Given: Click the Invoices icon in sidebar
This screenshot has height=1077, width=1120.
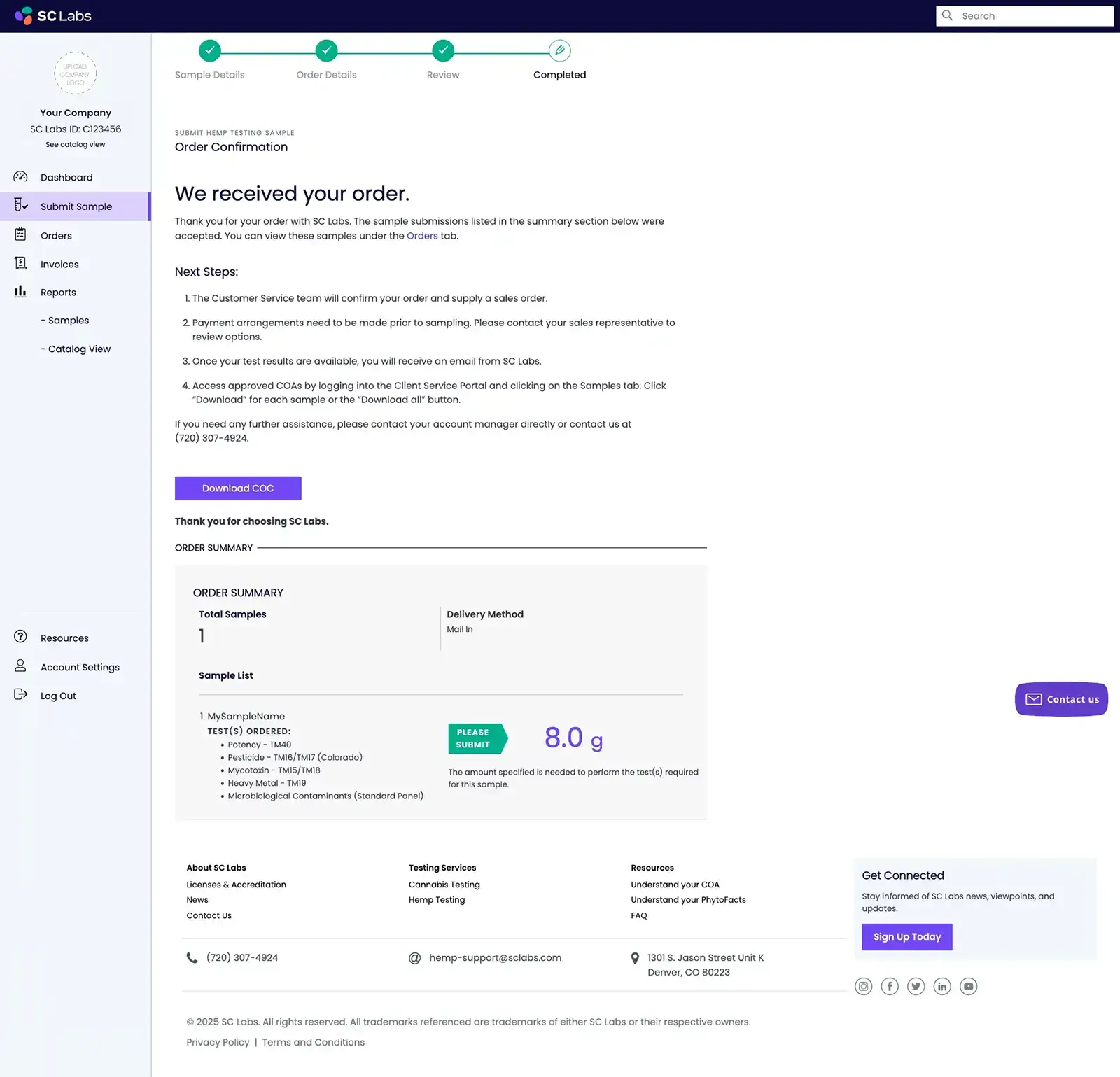Looking at the screenshot, I should coord(21,263).
